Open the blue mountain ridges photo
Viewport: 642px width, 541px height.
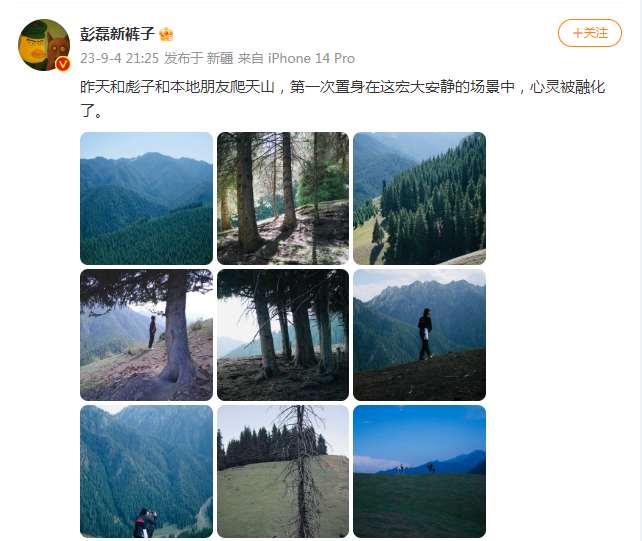pos(146,198)
